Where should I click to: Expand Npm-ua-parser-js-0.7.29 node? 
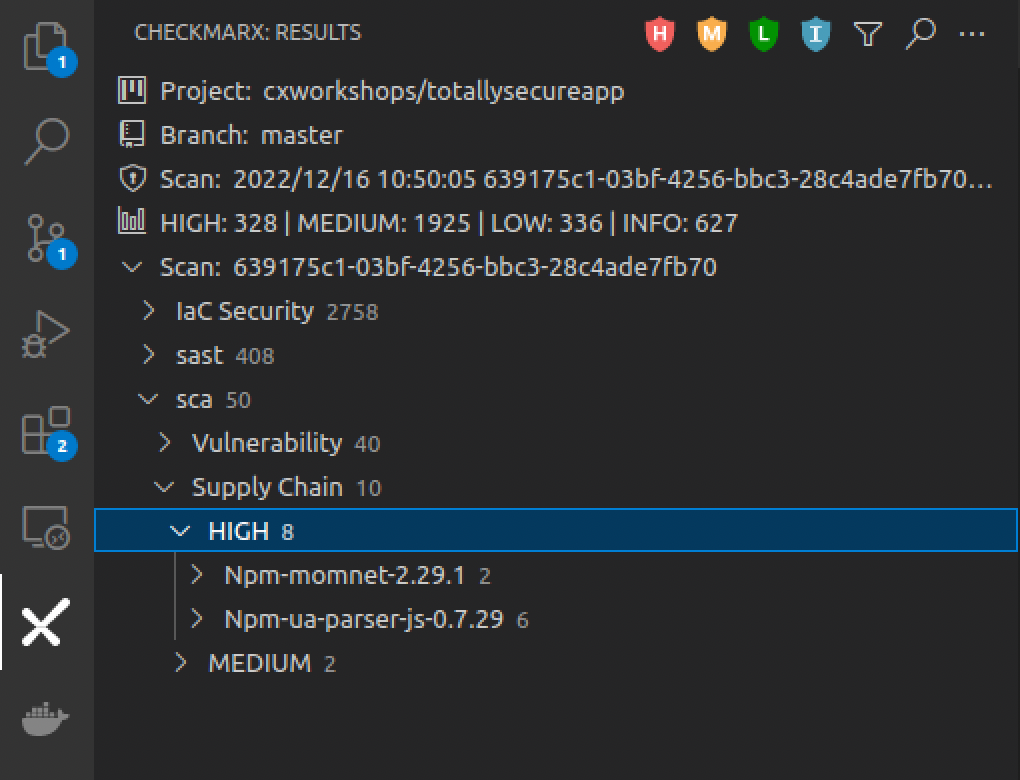click(197, 619)
